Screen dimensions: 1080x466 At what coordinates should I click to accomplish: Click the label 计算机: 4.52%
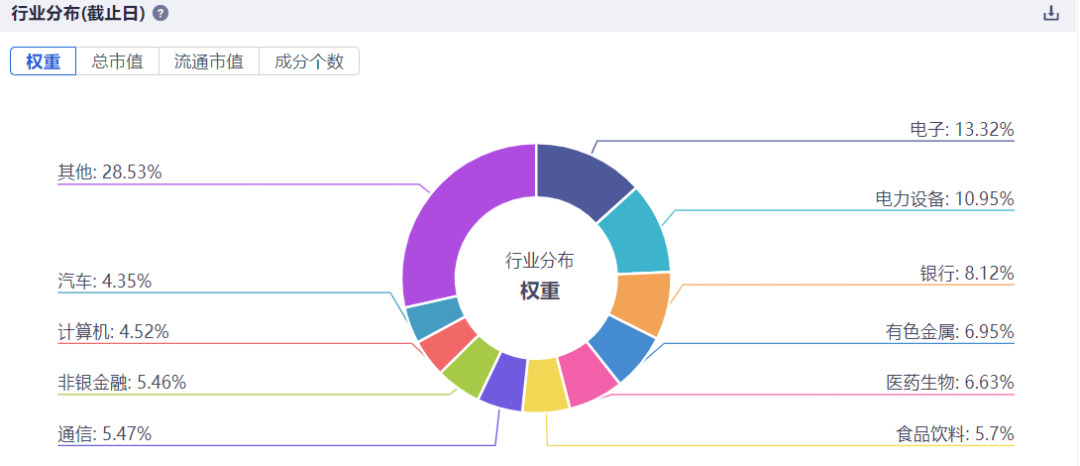coord(114,332)
